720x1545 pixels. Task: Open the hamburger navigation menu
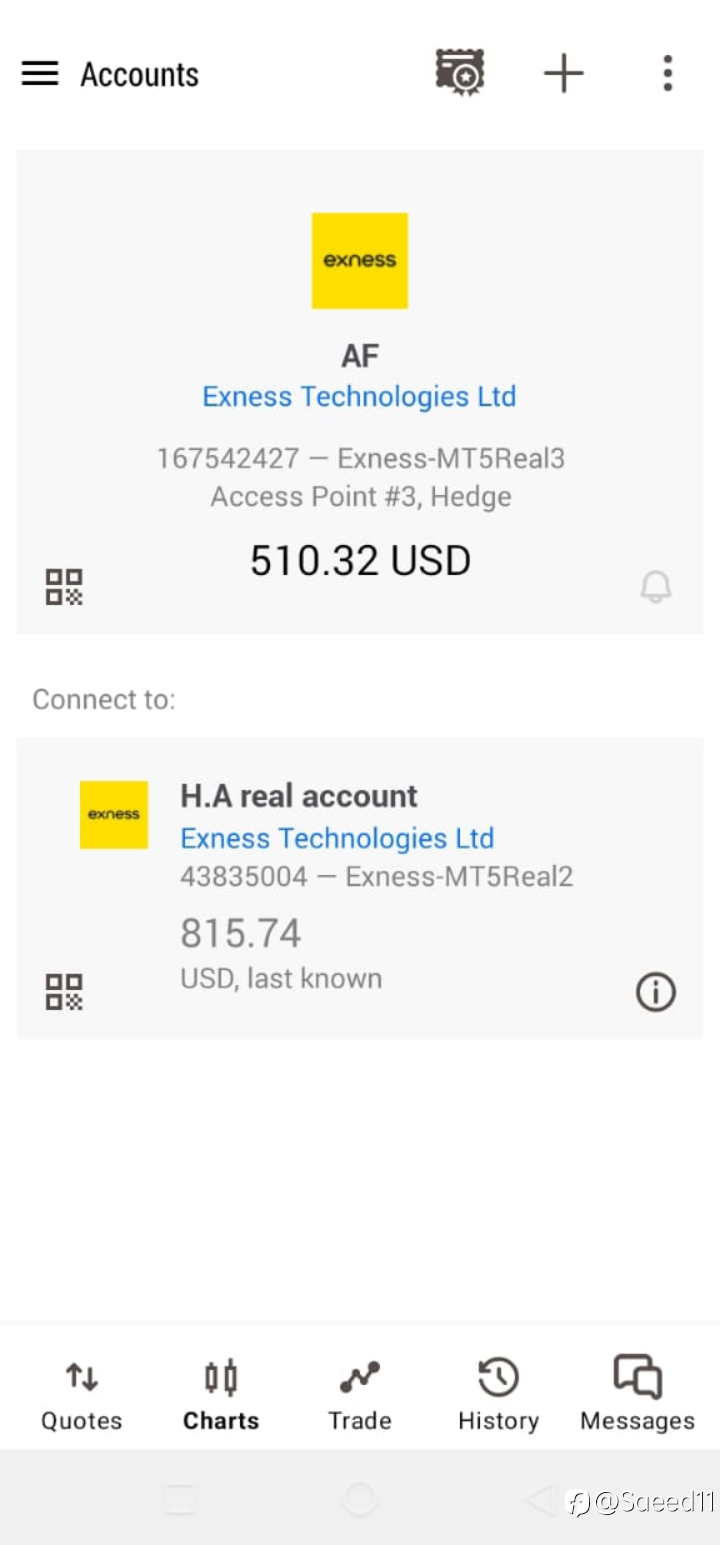click(40, 74)
